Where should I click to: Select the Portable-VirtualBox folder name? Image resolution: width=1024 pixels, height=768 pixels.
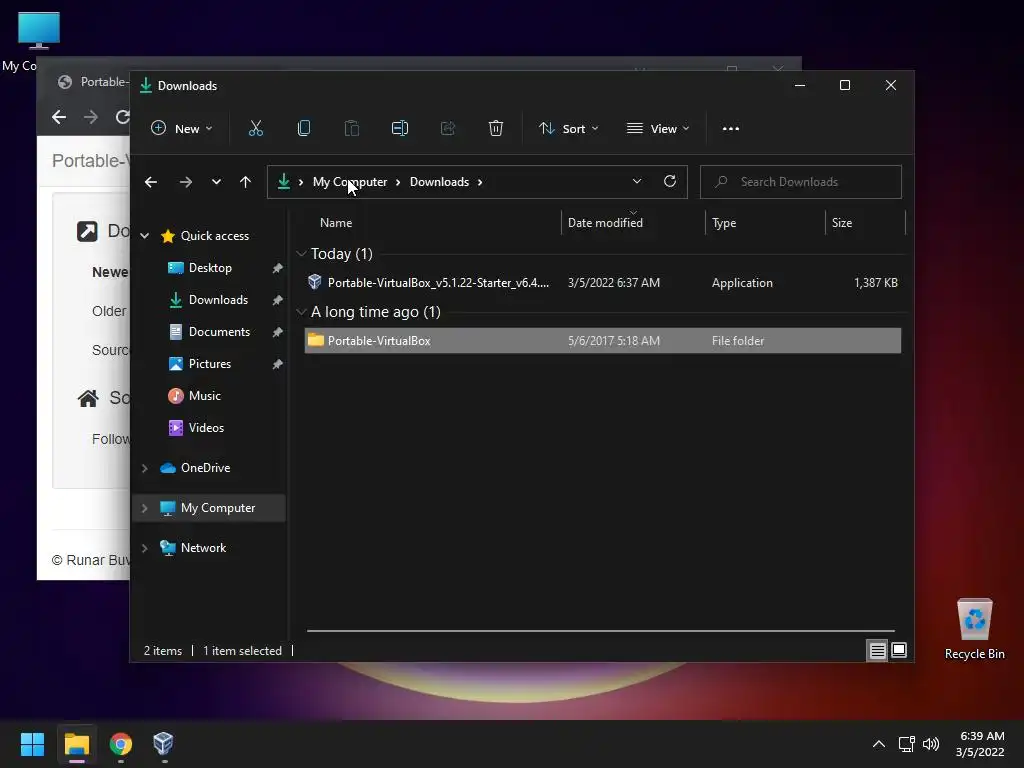pos(379,341)
